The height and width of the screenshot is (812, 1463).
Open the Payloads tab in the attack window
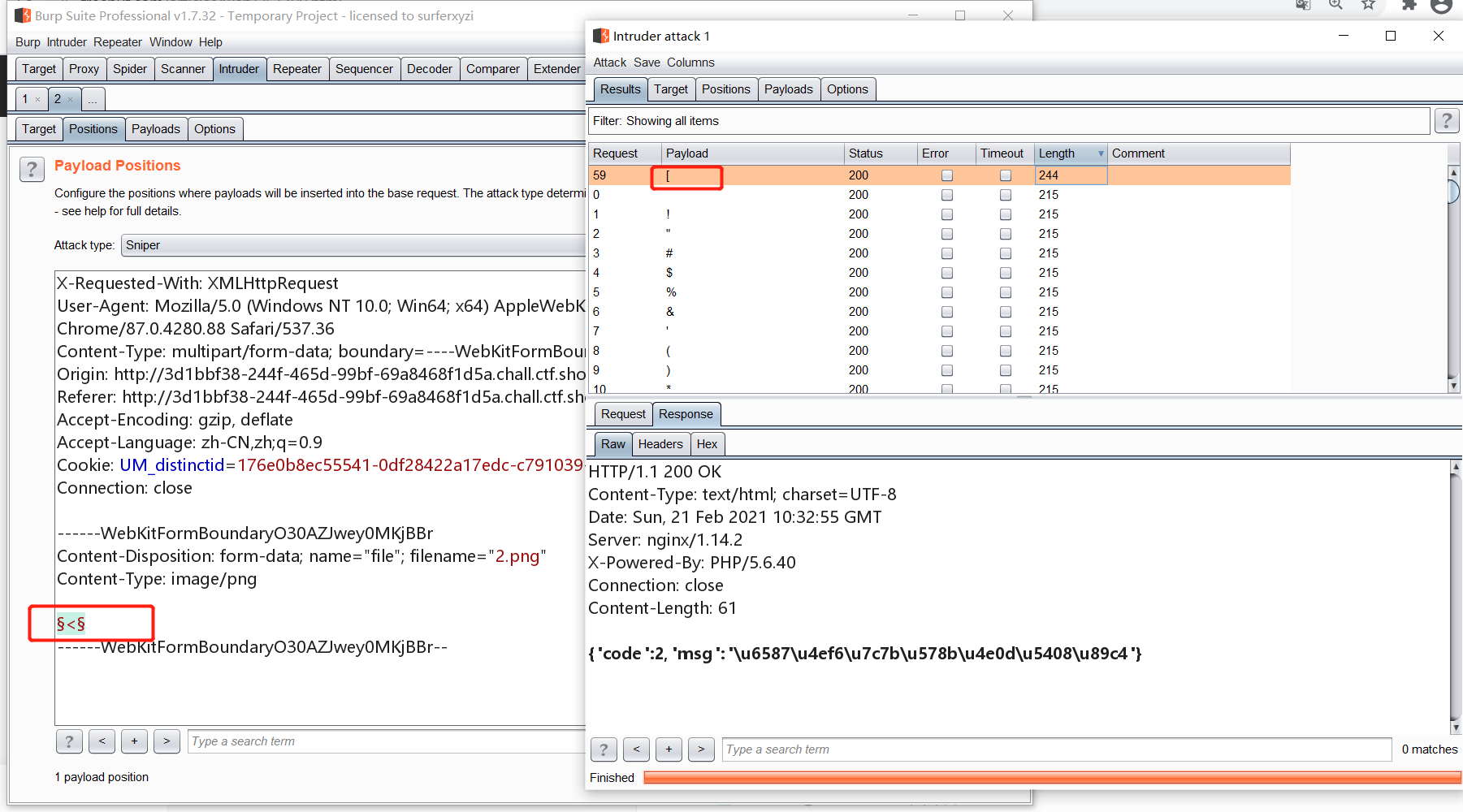[788, 89]
